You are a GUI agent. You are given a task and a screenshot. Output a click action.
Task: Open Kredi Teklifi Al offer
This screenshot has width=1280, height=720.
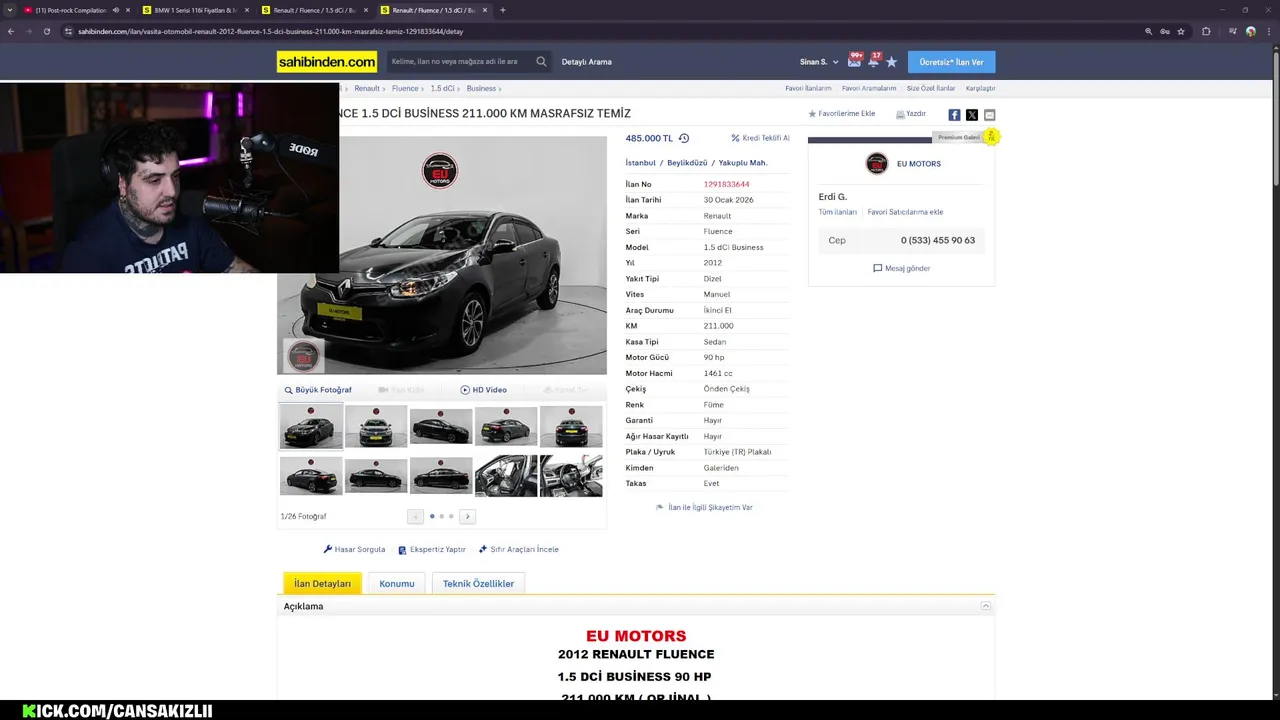[x=760, y=138]
